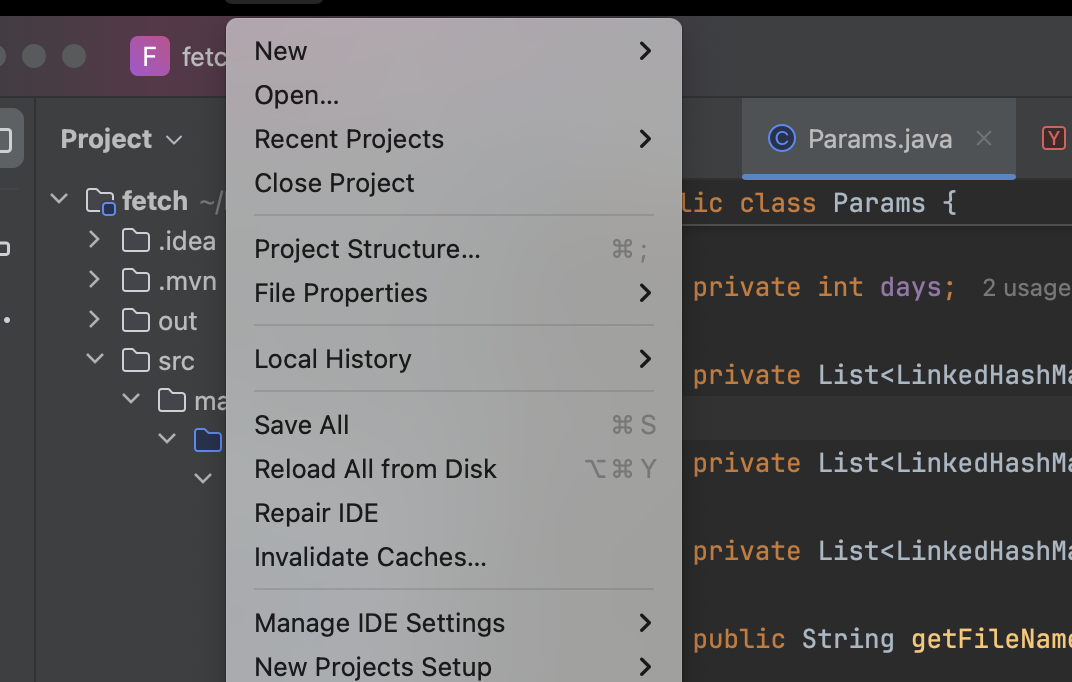1072x682 pixels.
Task: Click the fetch module folder icon
Action: click(x=100, y=201)
